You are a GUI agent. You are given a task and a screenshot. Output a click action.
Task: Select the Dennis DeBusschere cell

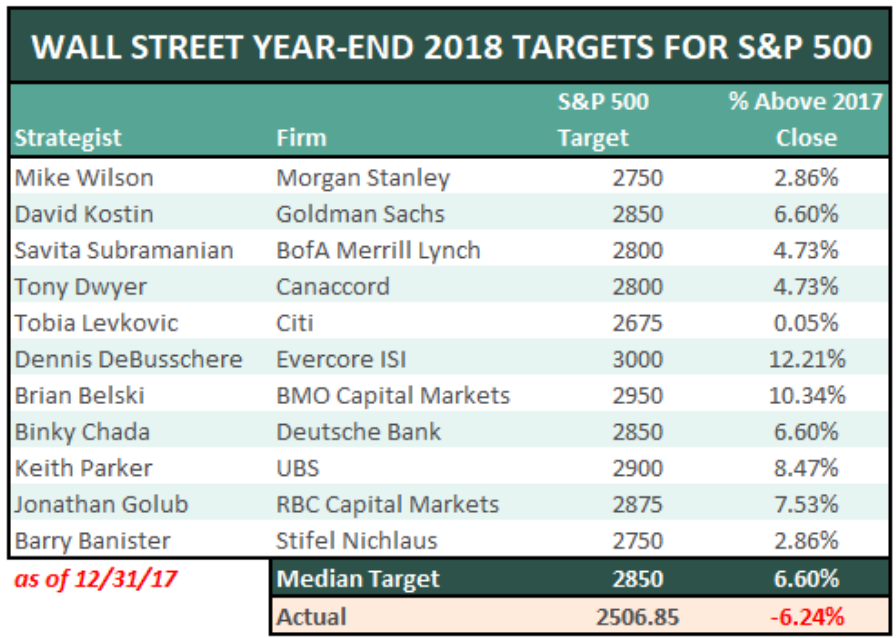[129, 360]
